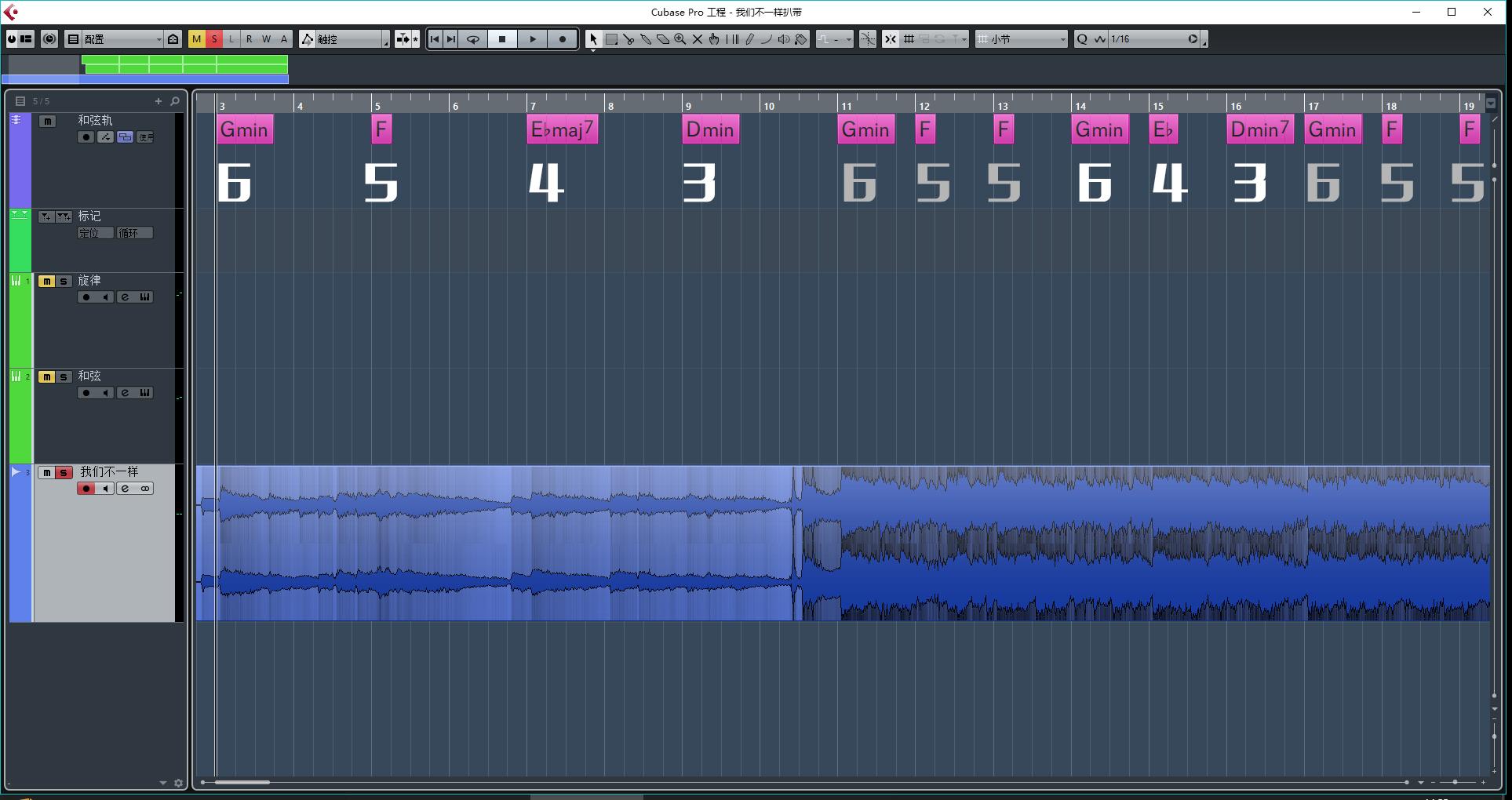Select the Comp tool icon
The width and height of the screenshot is (1512, 800).
coord(732,38)
